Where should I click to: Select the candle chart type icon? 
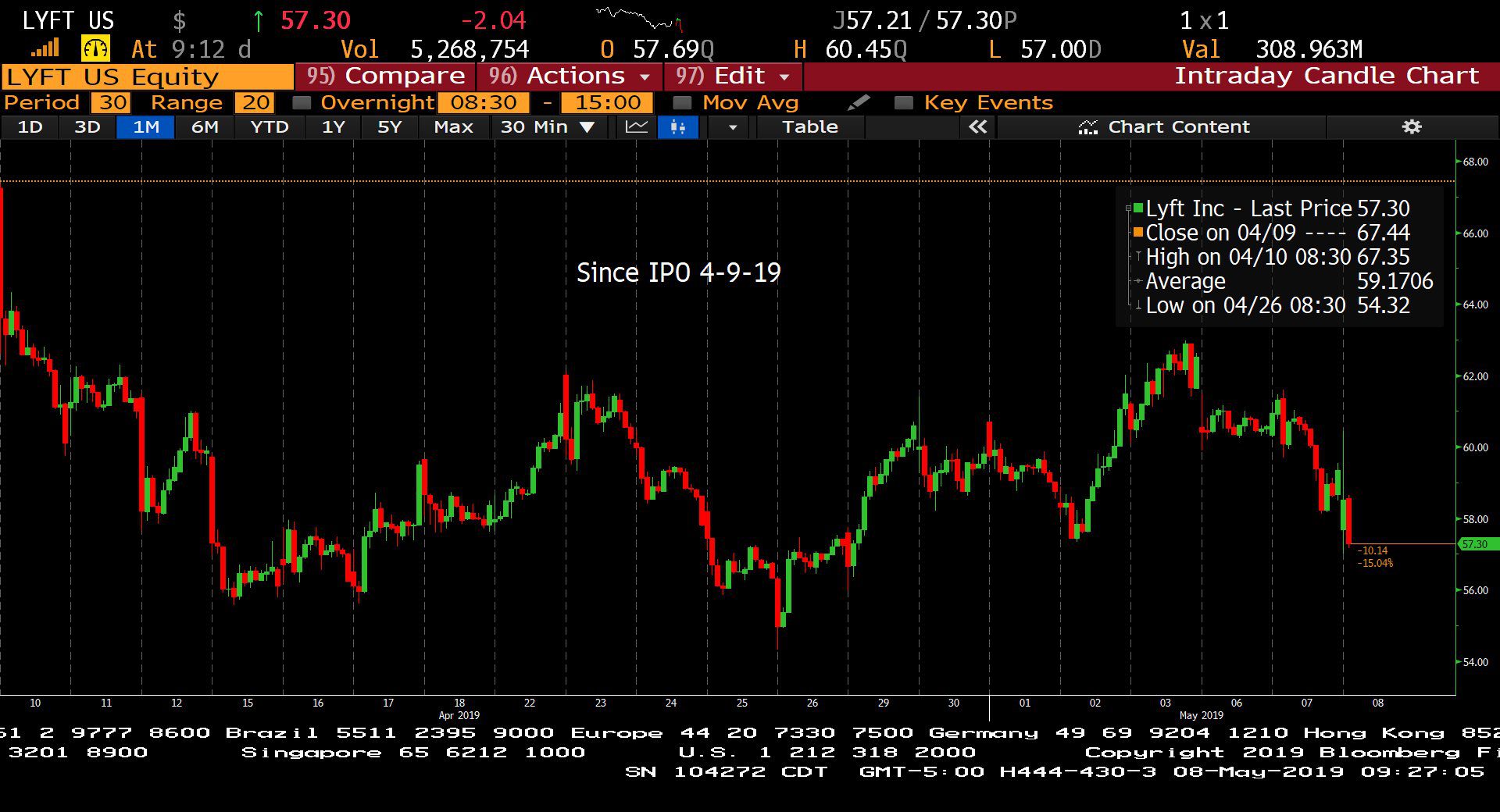pos(677,127)
